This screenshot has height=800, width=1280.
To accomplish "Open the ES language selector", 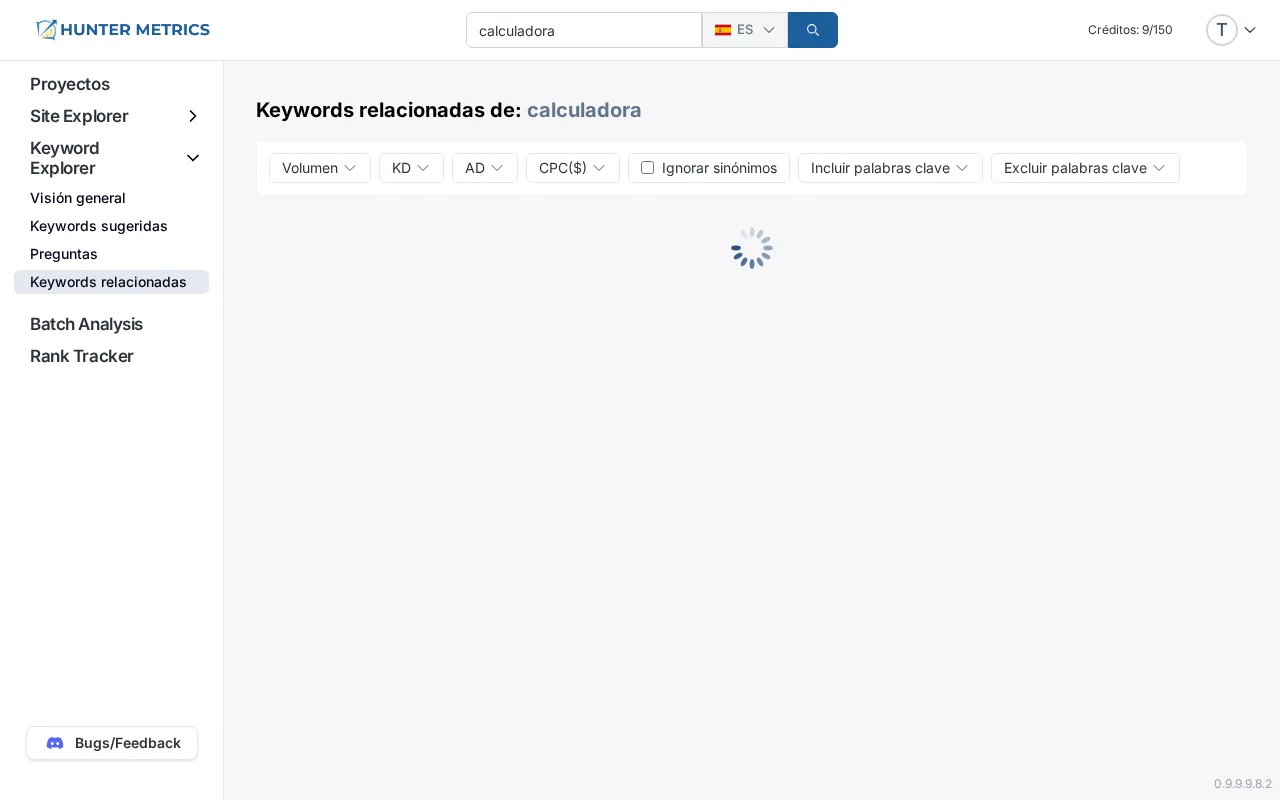I will 745,30.
